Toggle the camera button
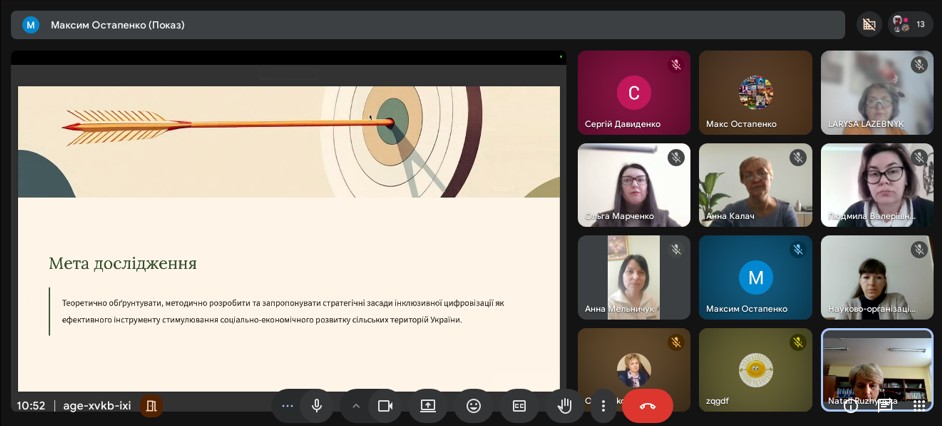Viewport: 942px width, 426px height. click(385, 406)
